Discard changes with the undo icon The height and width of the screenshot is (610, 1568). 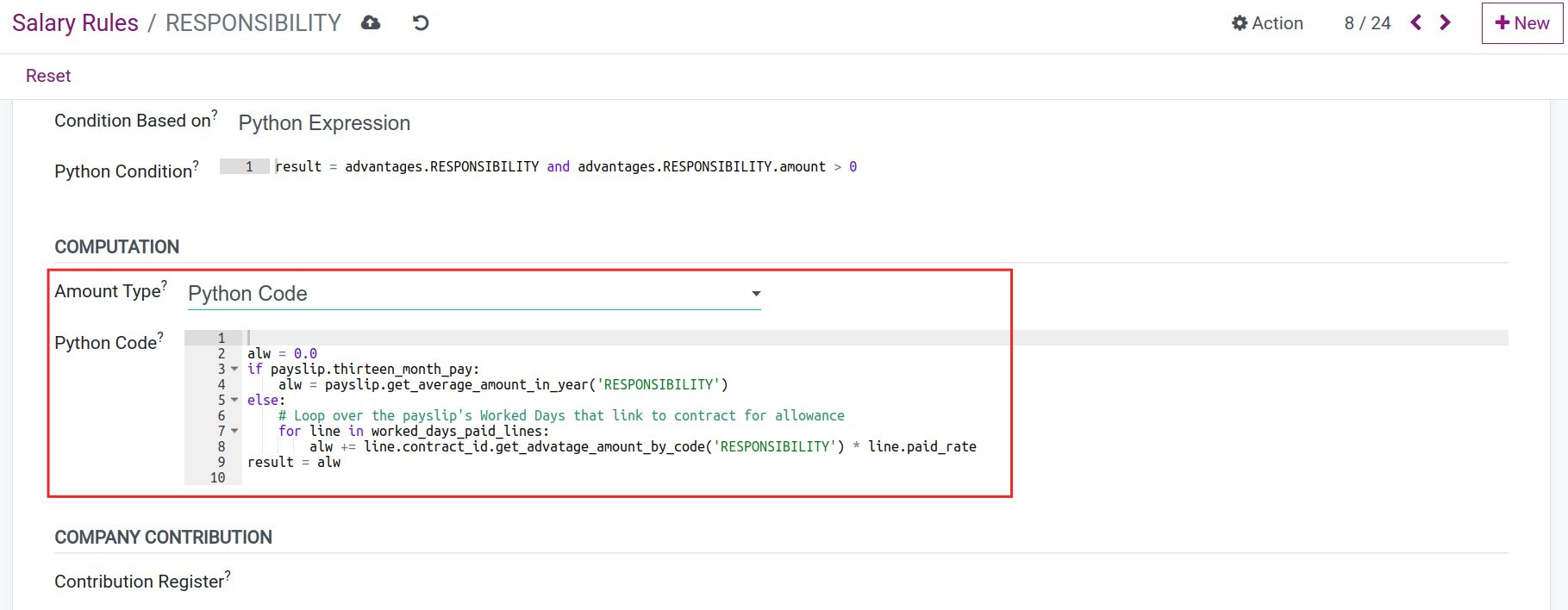[x=421, y=23]
